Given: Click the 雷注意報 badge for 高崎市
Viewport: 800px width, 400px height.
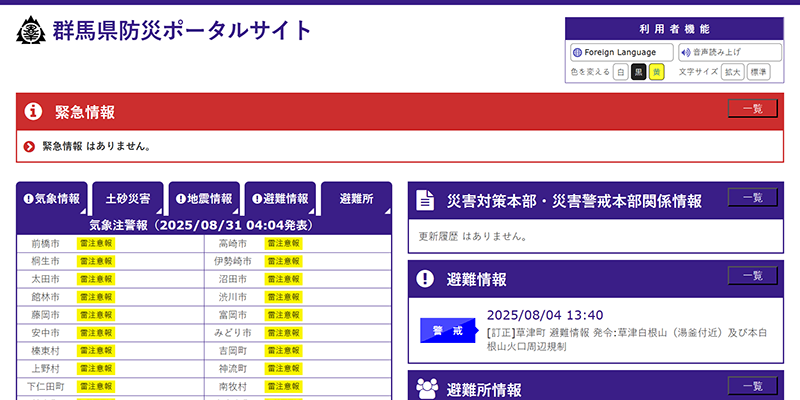Looking at the screenshot, I should [284, 243].
